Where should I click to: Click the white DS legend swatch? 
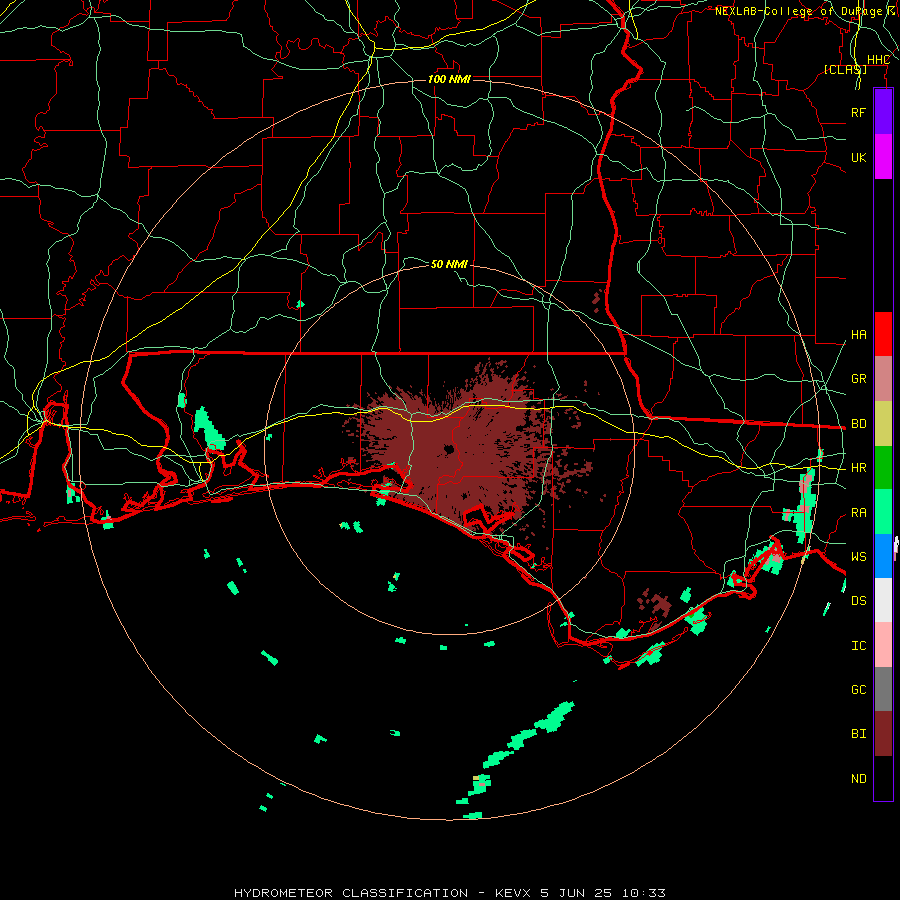click(x=883, y=600)
